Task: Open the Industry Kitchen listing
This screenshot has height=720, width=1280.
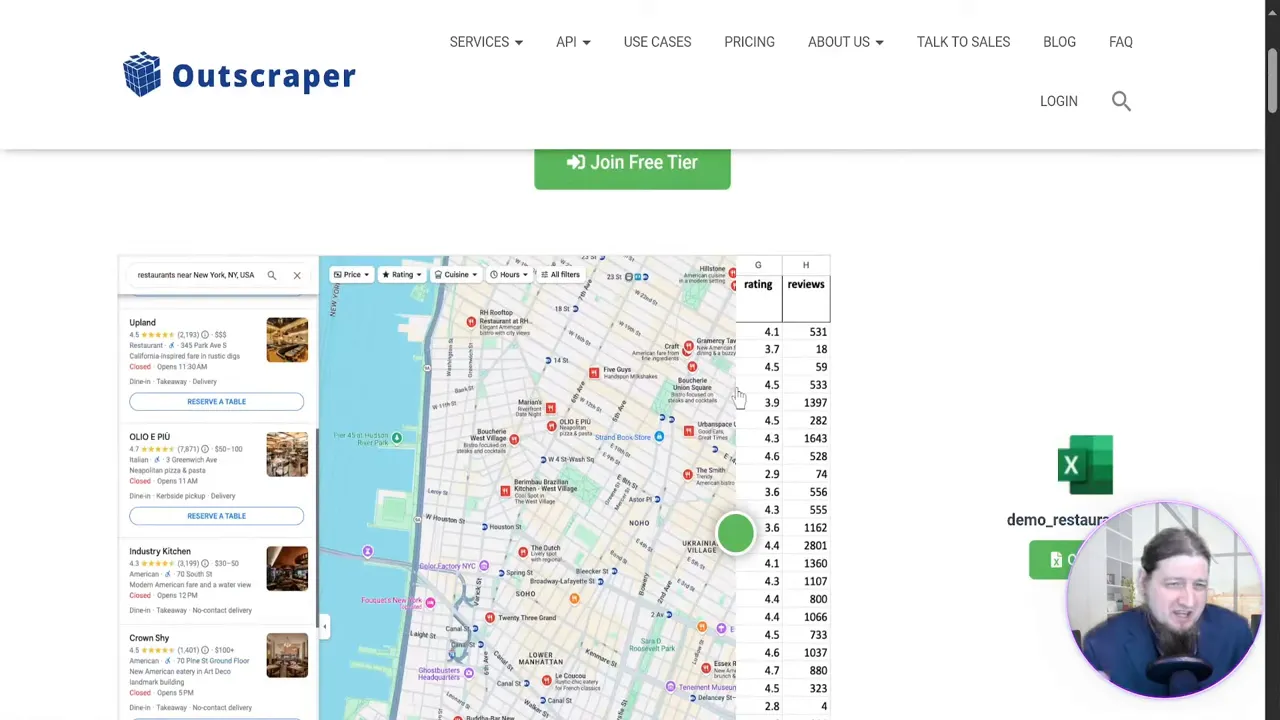Action: 159,551
